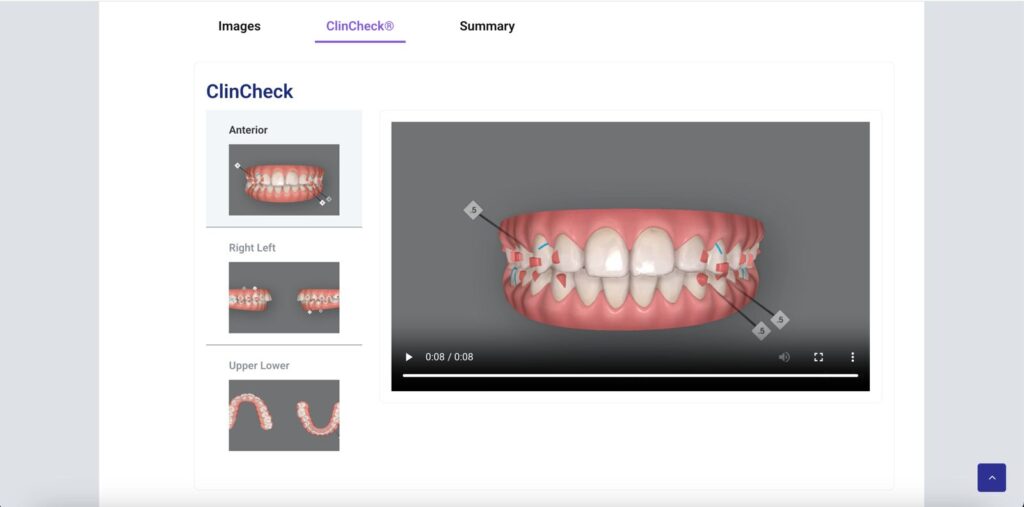The width and height of the screenshot is (1024, 507).
Task: Click the Anterior label text
Action: coord(248,130)
